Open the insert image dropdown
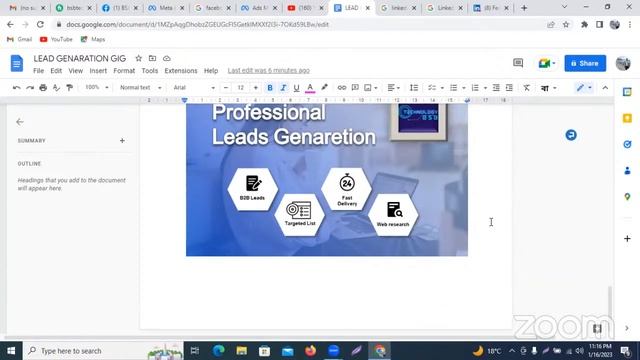Image resolution: width=640 pixels, height=360 pixels. [371, 88]
